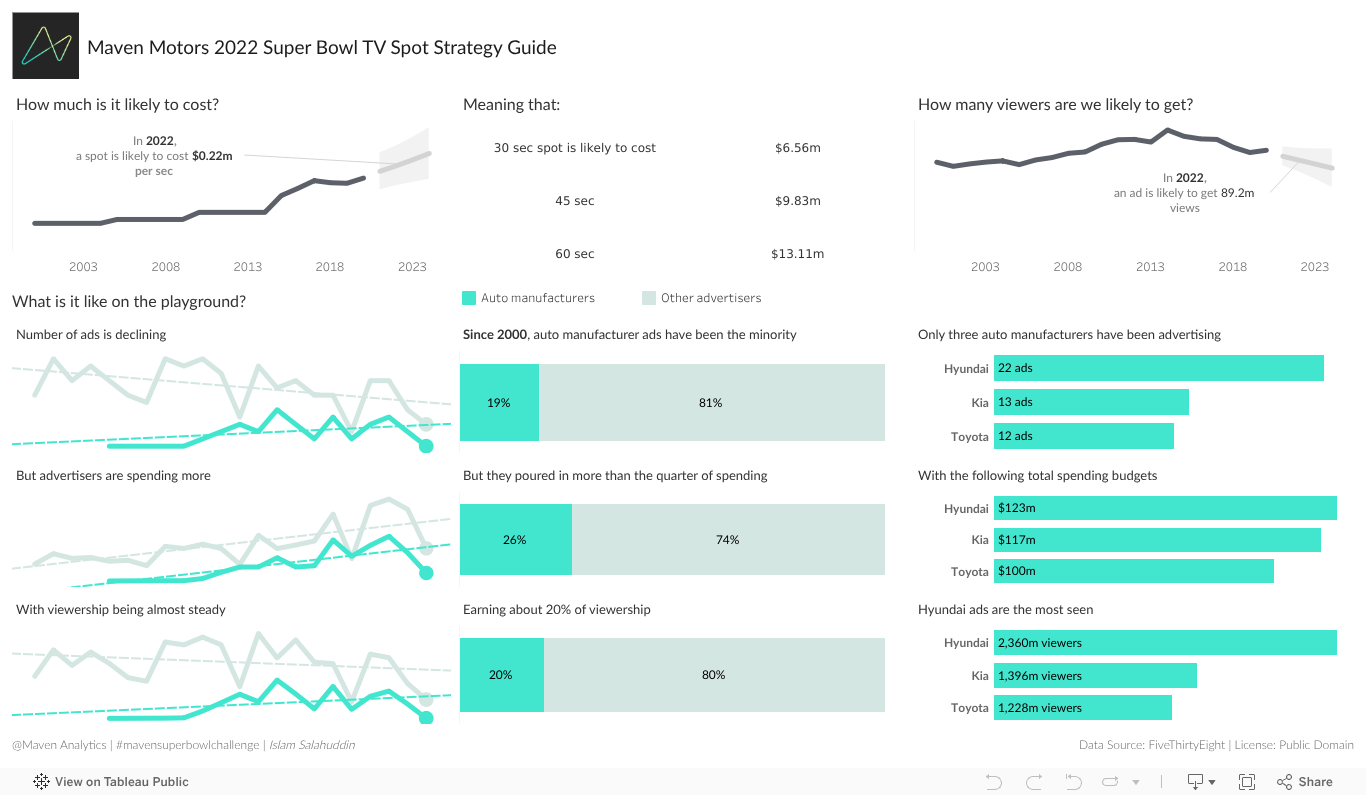
Task: Open the Download icon menu
Action: pos(1195,782)
